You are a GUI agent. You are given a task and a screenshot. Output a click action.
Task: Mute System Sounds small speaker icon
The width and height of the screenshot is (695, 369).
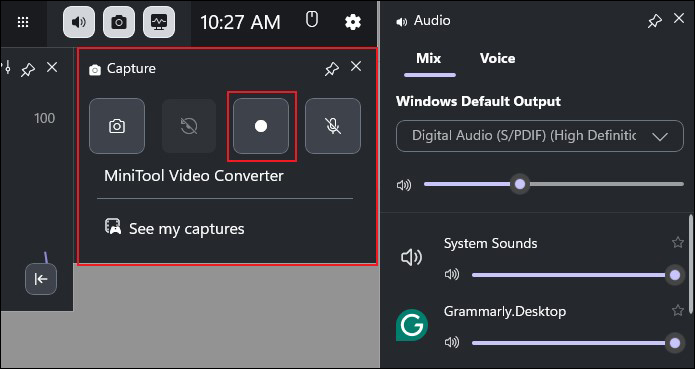point(452,275)
